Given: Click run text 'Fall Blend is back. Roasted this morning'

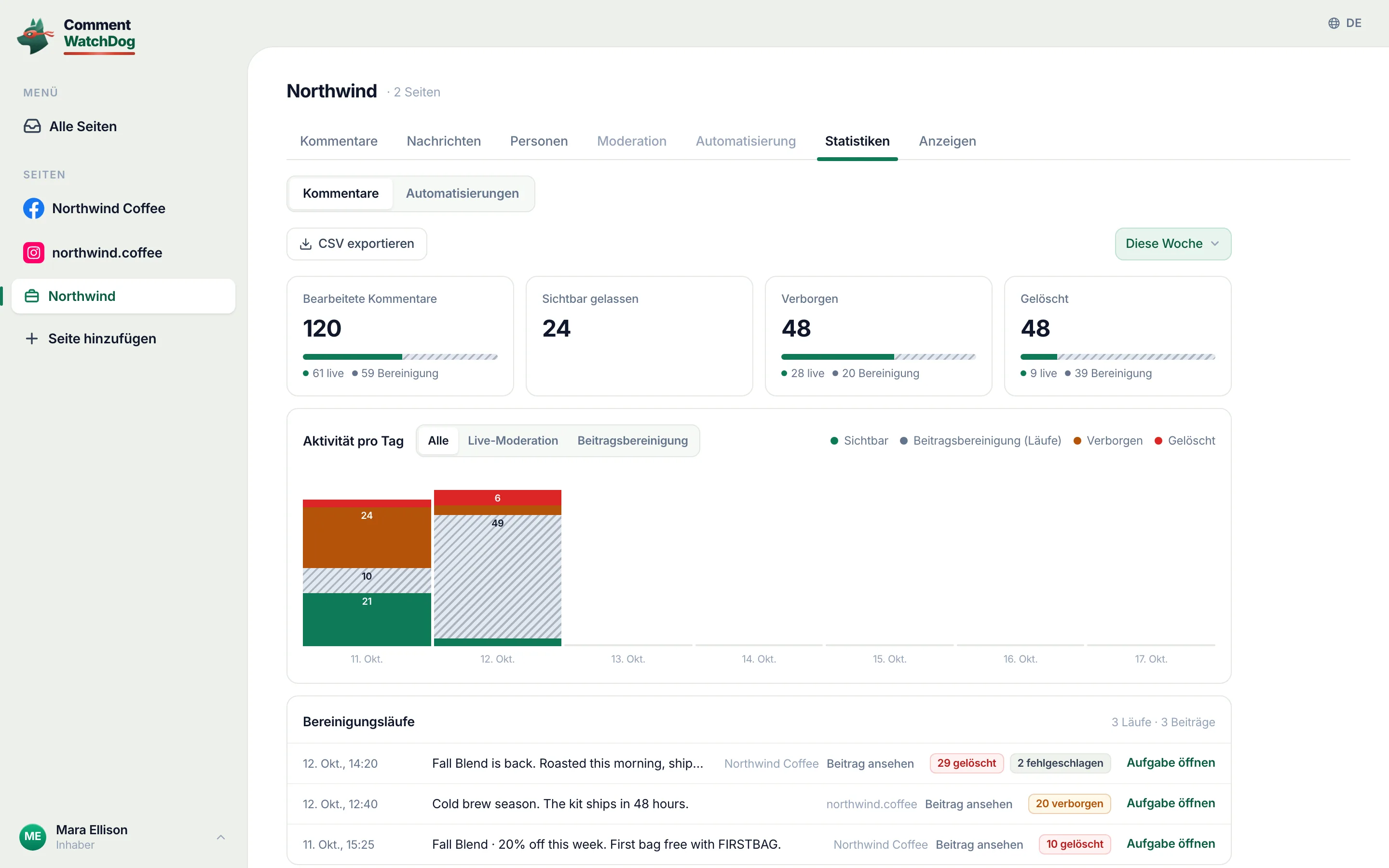Looking at the screenshot, I should 568,763.
